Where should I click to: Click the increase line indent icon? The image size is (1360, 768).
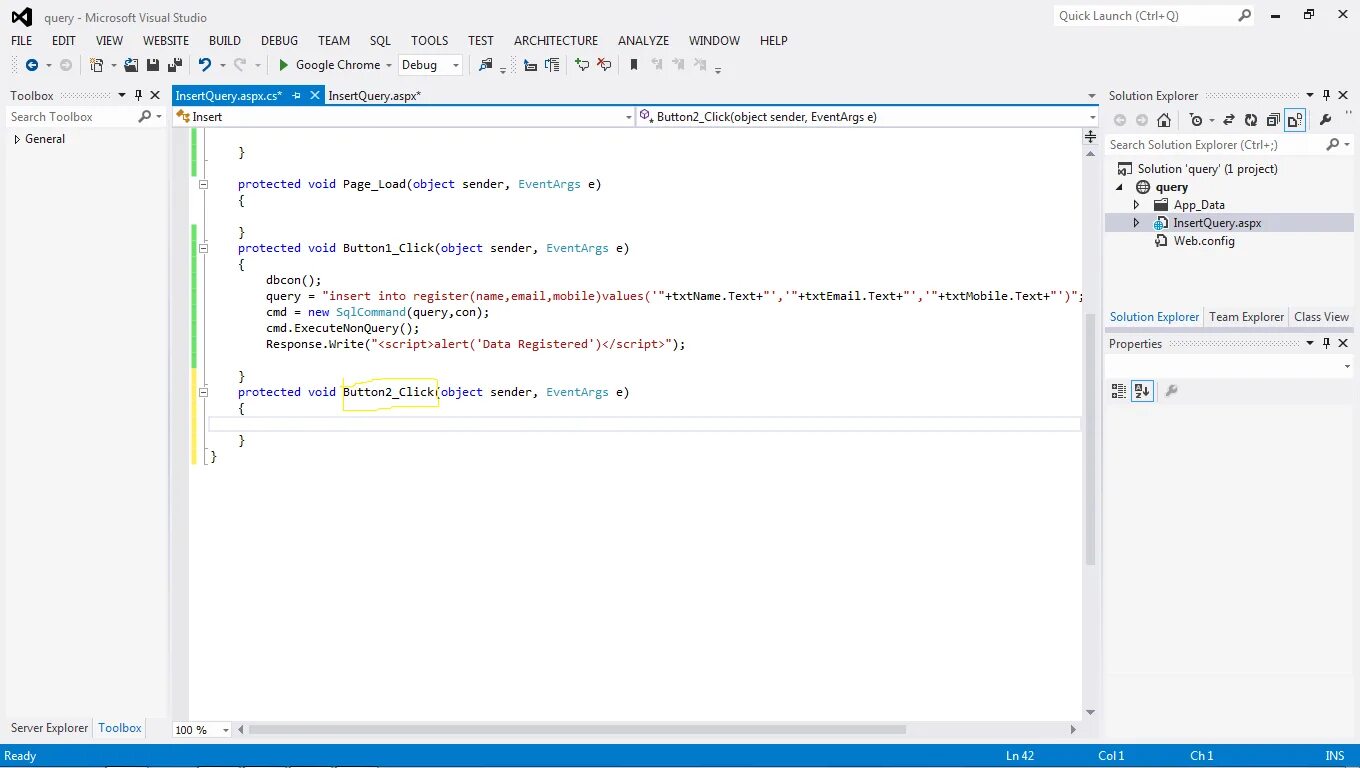551,65
